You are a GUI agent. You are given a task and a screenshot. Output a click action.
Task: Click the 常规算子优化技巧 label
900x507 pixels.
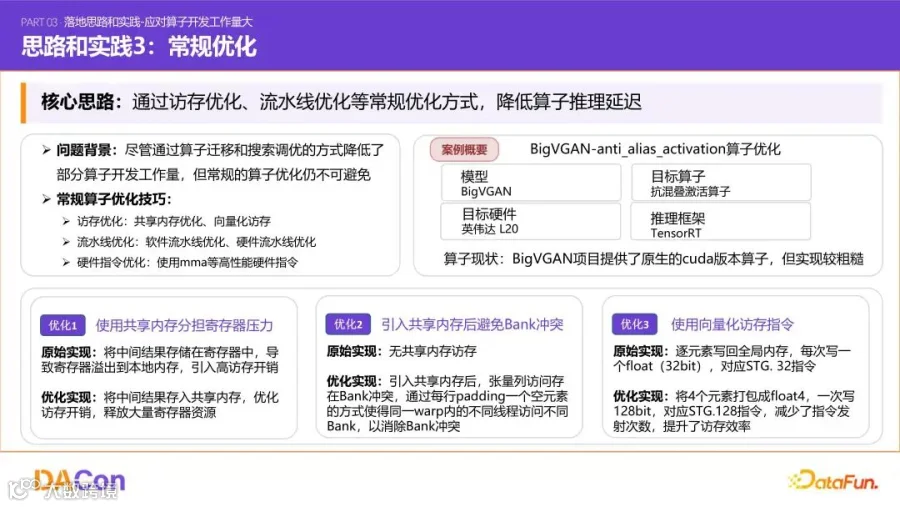pos(114,199)
